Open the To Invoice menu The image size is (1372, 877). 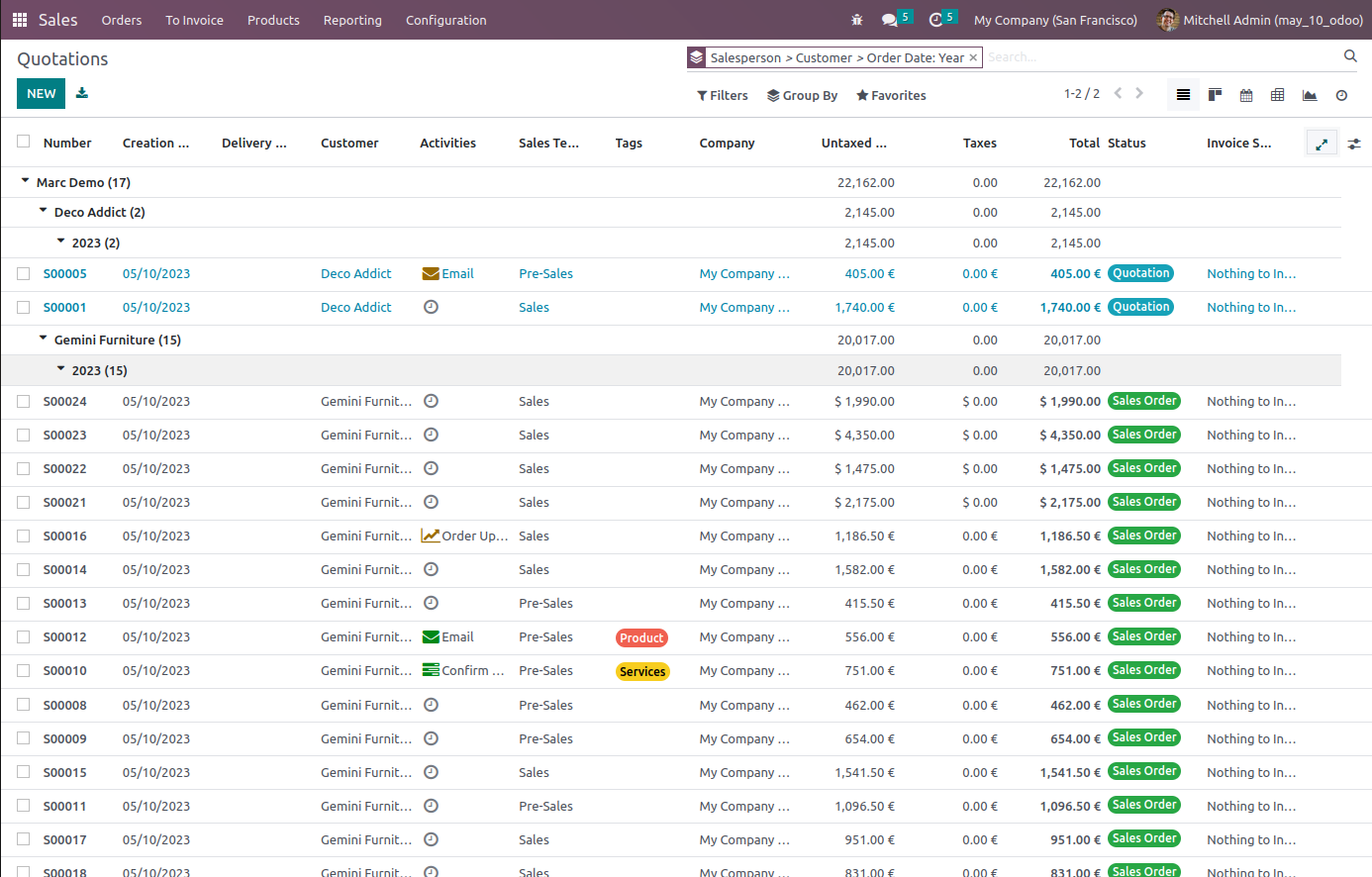coord(194,20)
